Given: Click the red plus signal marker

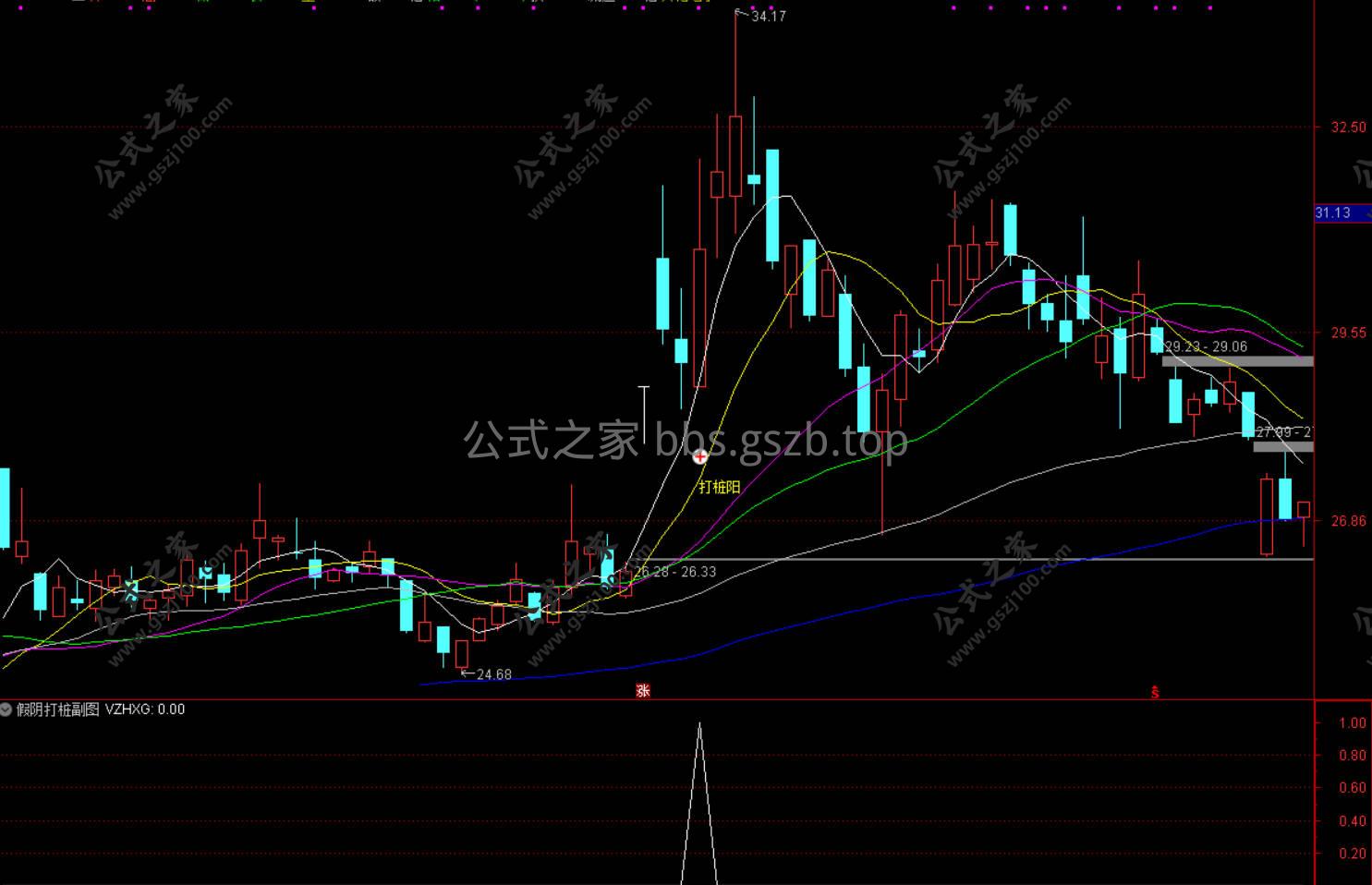Looking at the screenshot, I should point(700,456).
